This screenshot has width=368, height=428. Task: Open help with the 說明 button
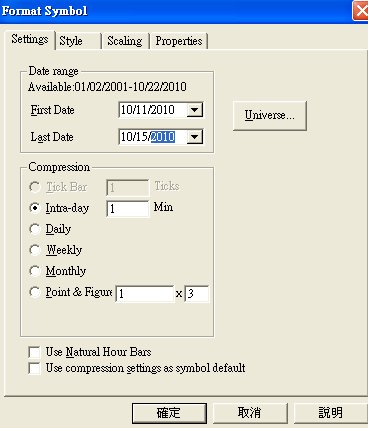coord(331,413)
